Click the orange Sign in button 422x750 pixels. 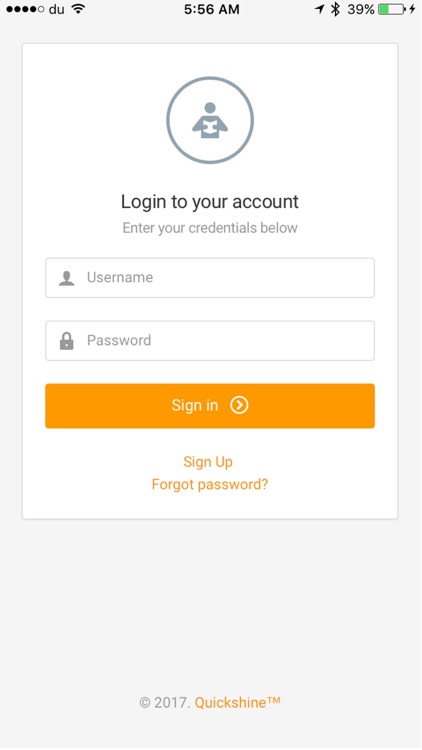(210, 406)
